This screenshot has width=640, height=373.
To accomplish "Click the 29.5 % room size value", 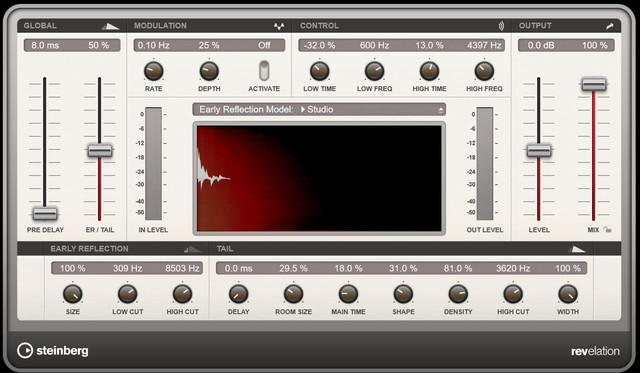I will [293, 269].
